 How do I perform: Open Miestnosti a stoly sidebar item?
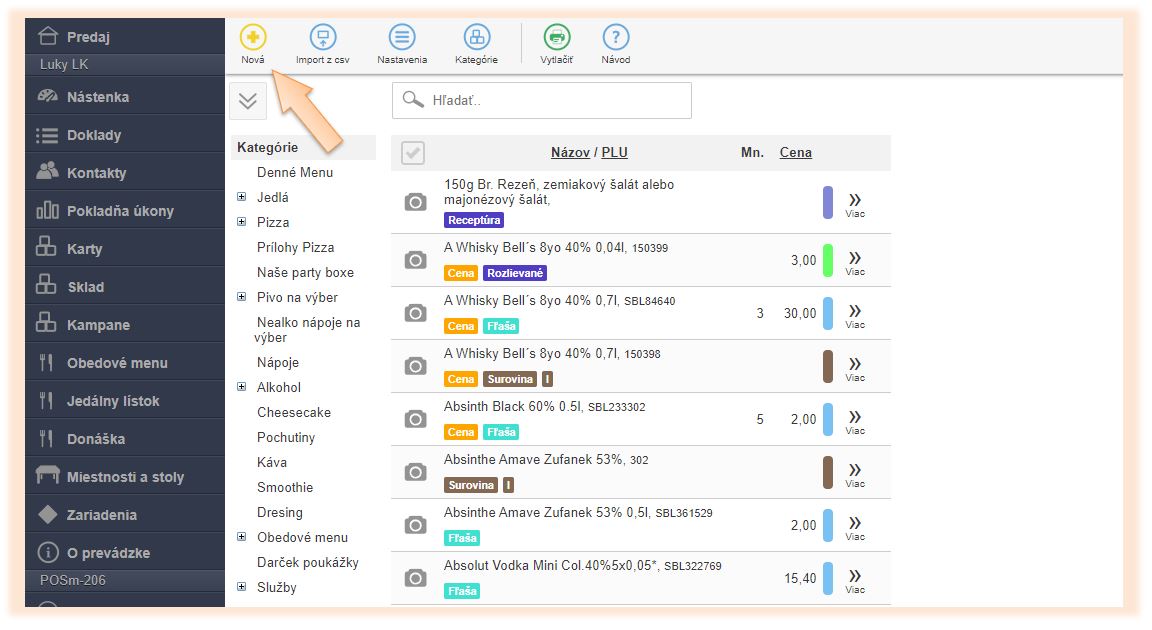pos(125,477)
